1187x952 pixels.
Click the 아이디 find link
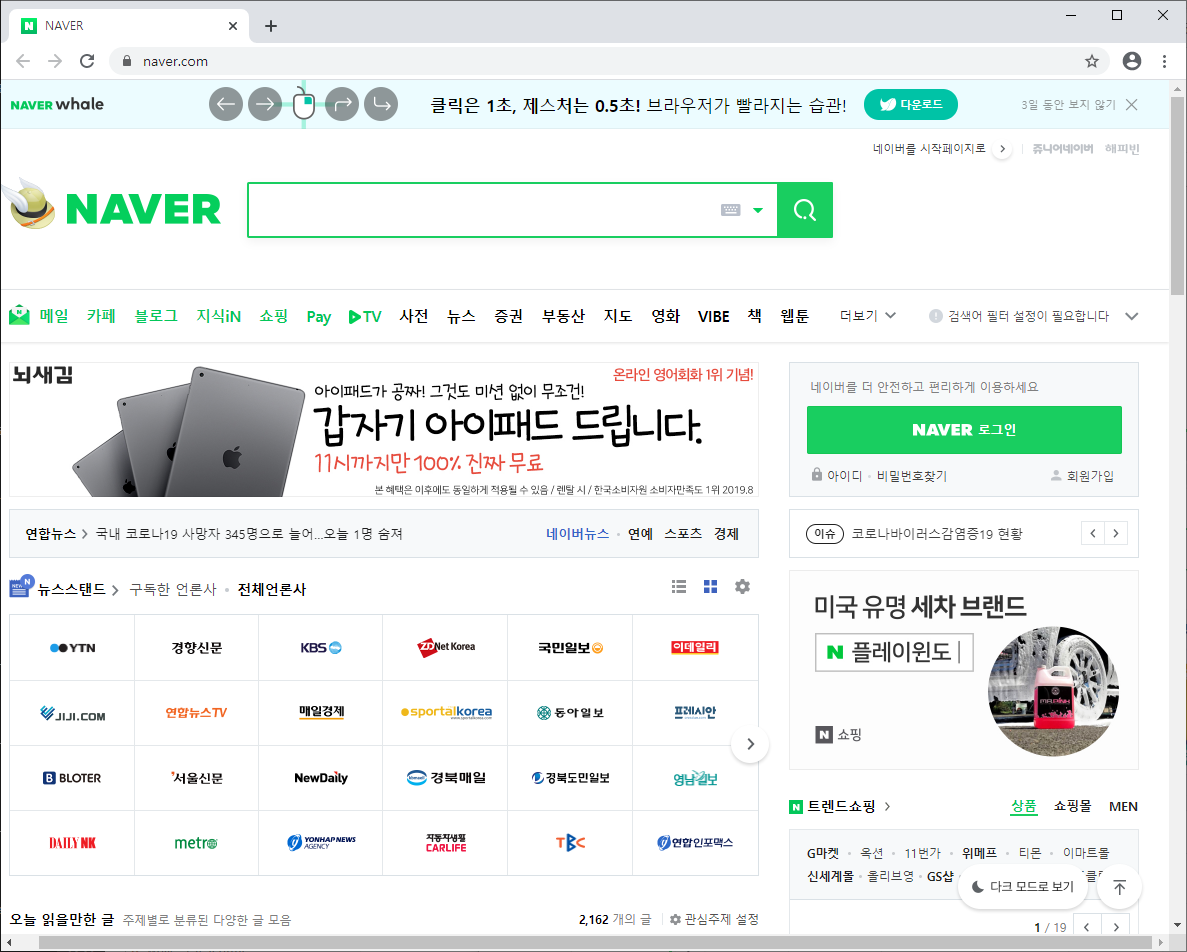[x=837, y=476]
